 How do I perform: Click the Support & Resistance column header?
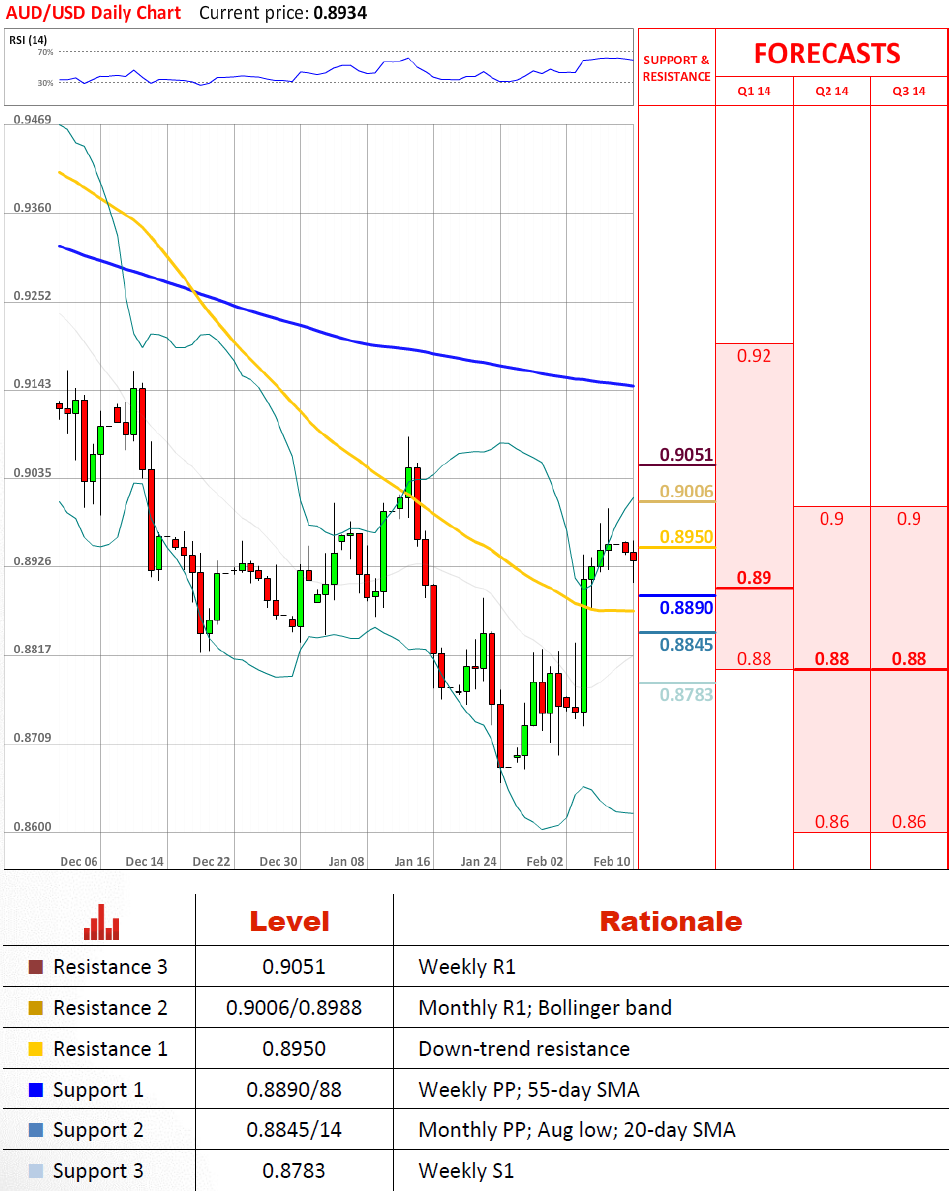pyautogui.click(x=676, y=68)
